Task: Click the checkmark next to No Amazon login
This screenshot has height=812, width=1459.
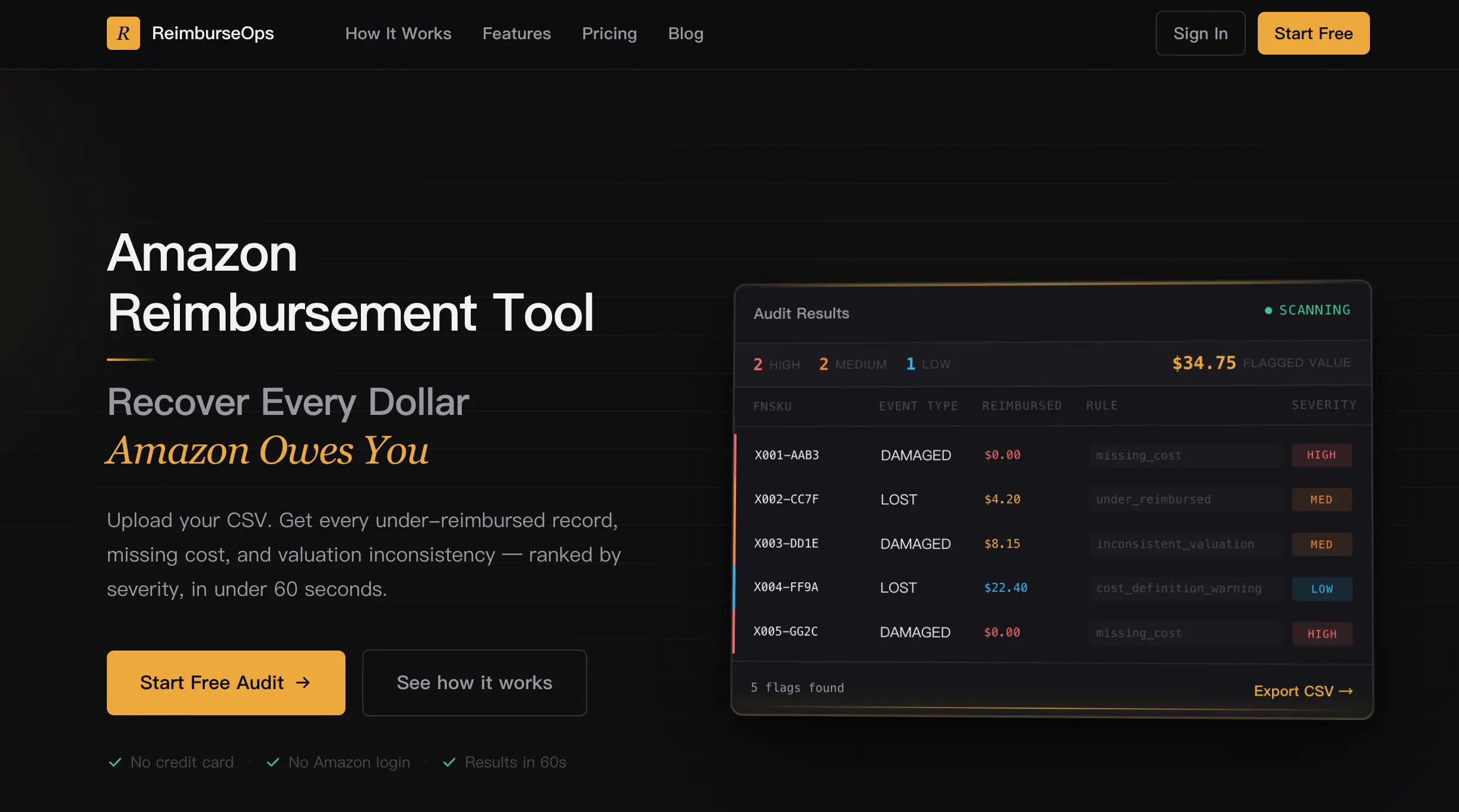Action: coord(273,762)
